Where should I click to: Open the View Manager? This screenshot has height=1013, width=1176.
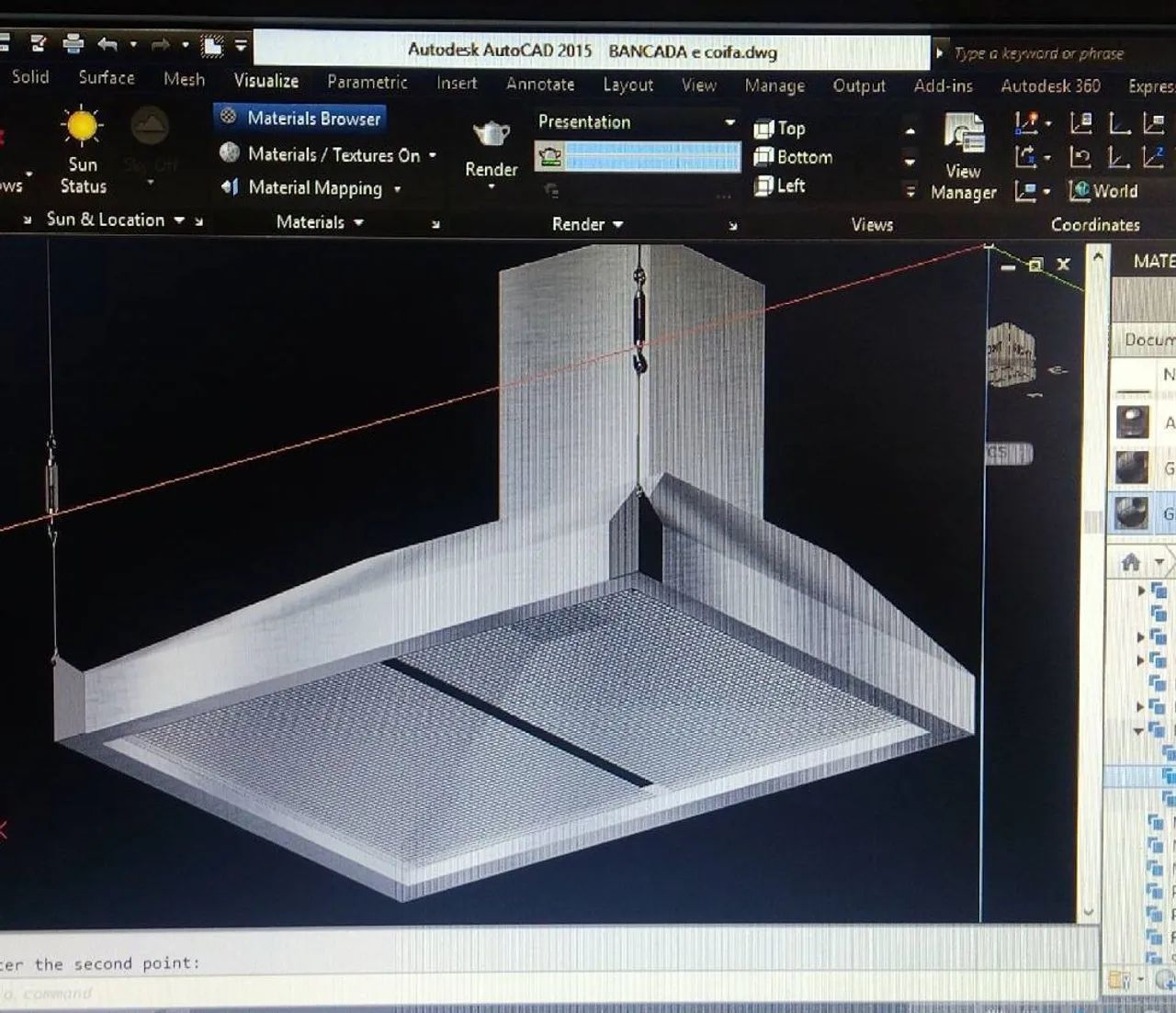point(963,156)
